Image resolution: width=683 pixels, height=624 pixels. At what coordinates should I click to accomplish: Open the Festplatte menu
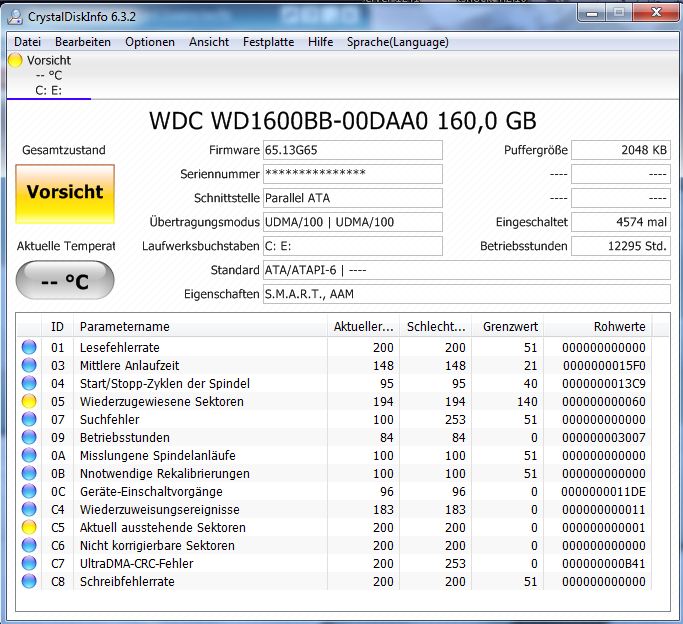point(268,42)
